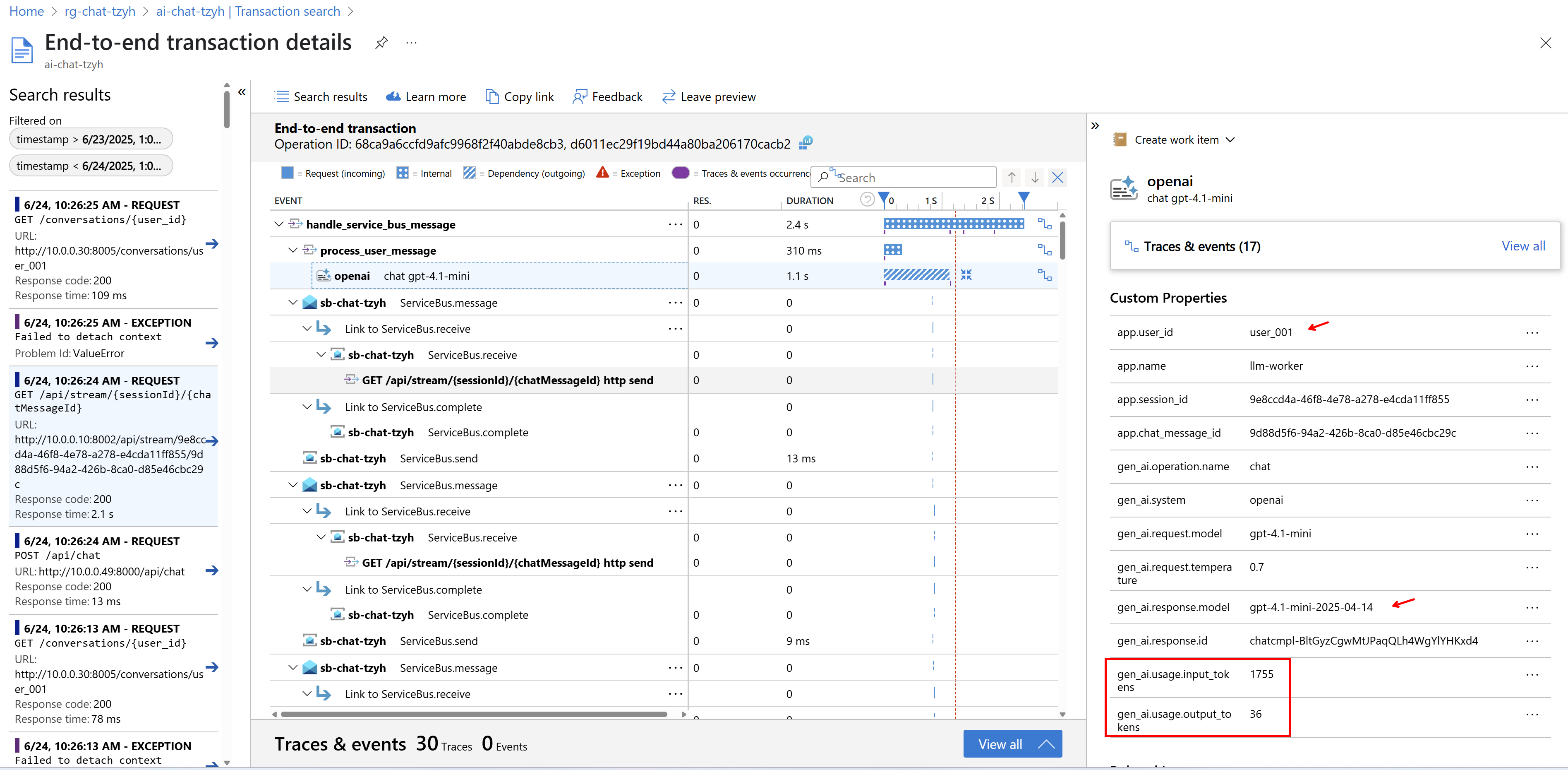Click the icon next to the Operation ID
The image size is (1568, 770).
click(x=805, y=143)
